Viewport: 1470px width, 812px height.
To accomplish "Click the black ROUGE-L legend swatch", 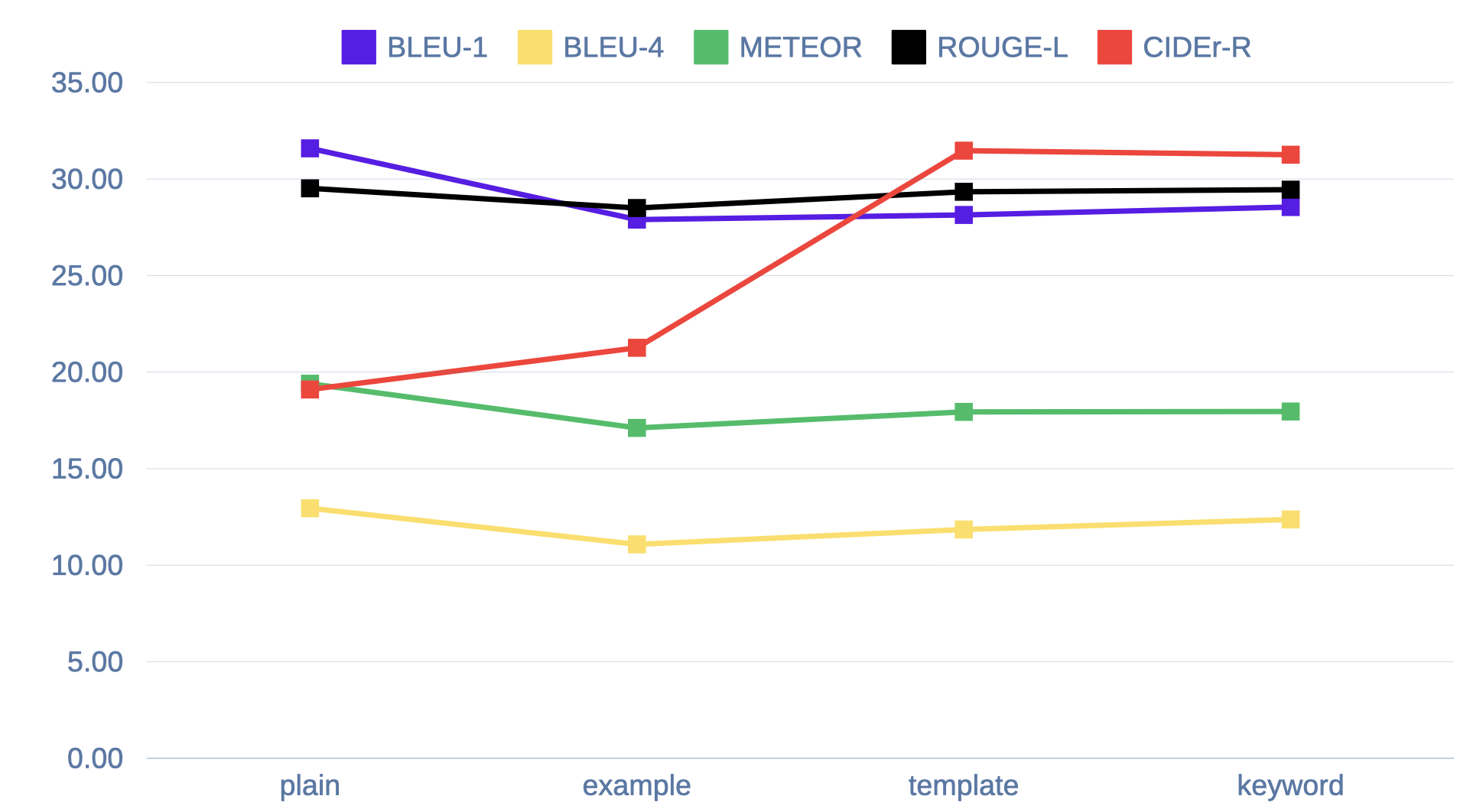I will (909, 47).
